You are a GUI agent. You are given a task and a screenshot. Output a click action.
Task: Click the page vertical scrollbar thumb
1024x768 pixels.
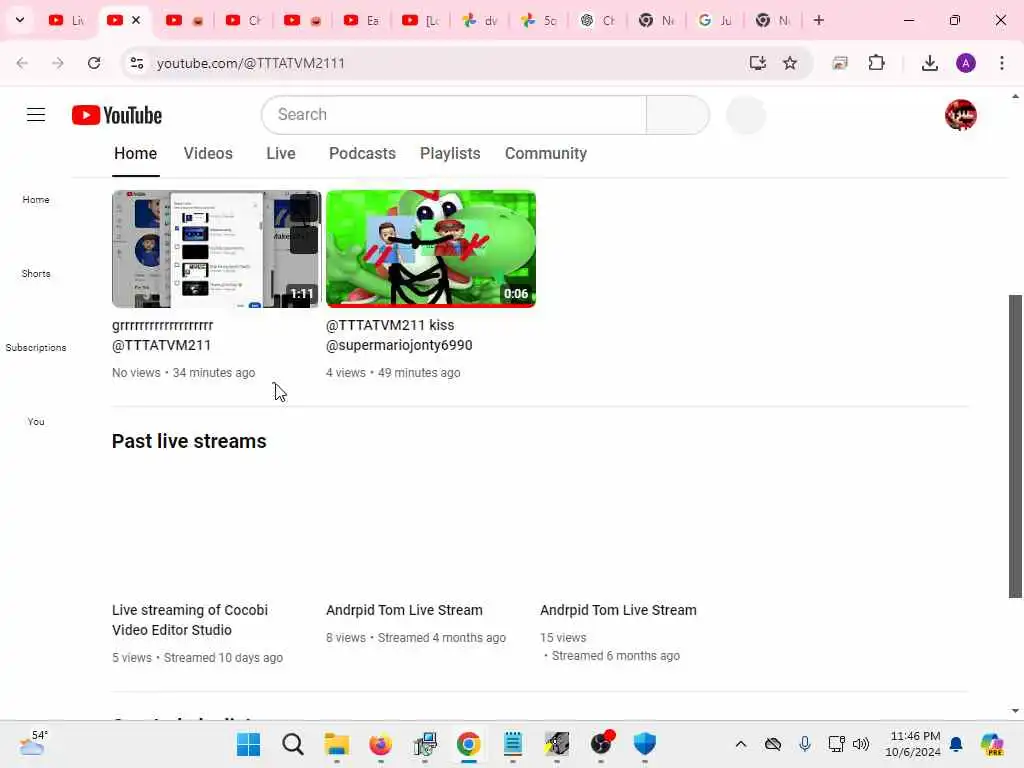click(x=1015, y=446)
